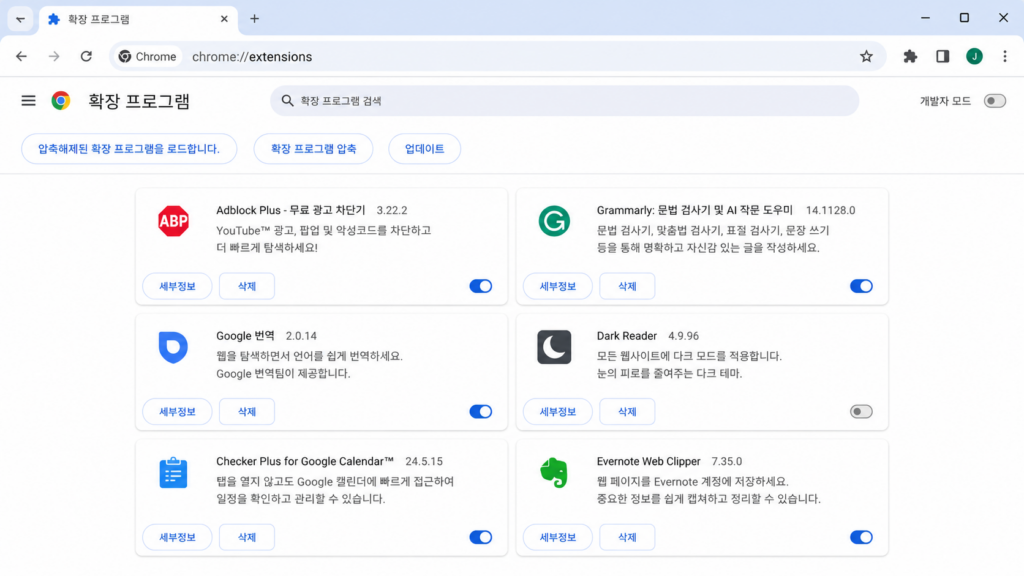Bookmark this page with star icon

866,57
